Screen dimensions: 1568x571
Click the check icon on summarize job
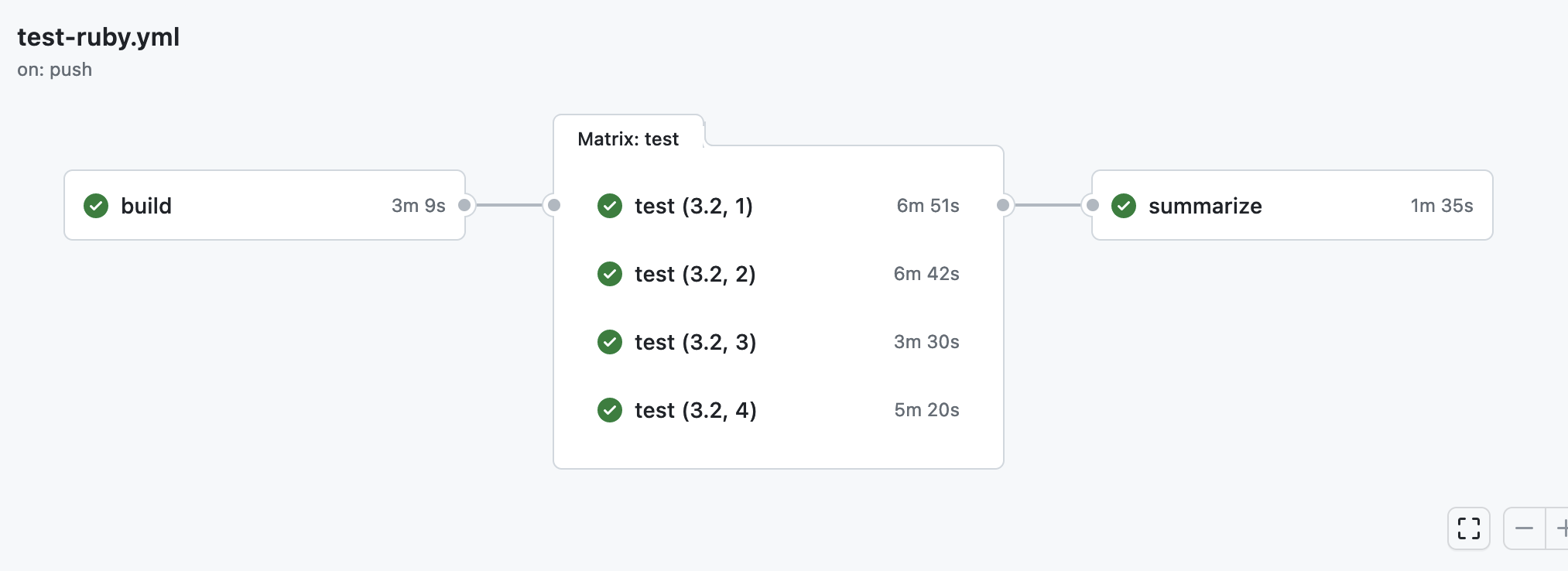[x=1123, y=206]
